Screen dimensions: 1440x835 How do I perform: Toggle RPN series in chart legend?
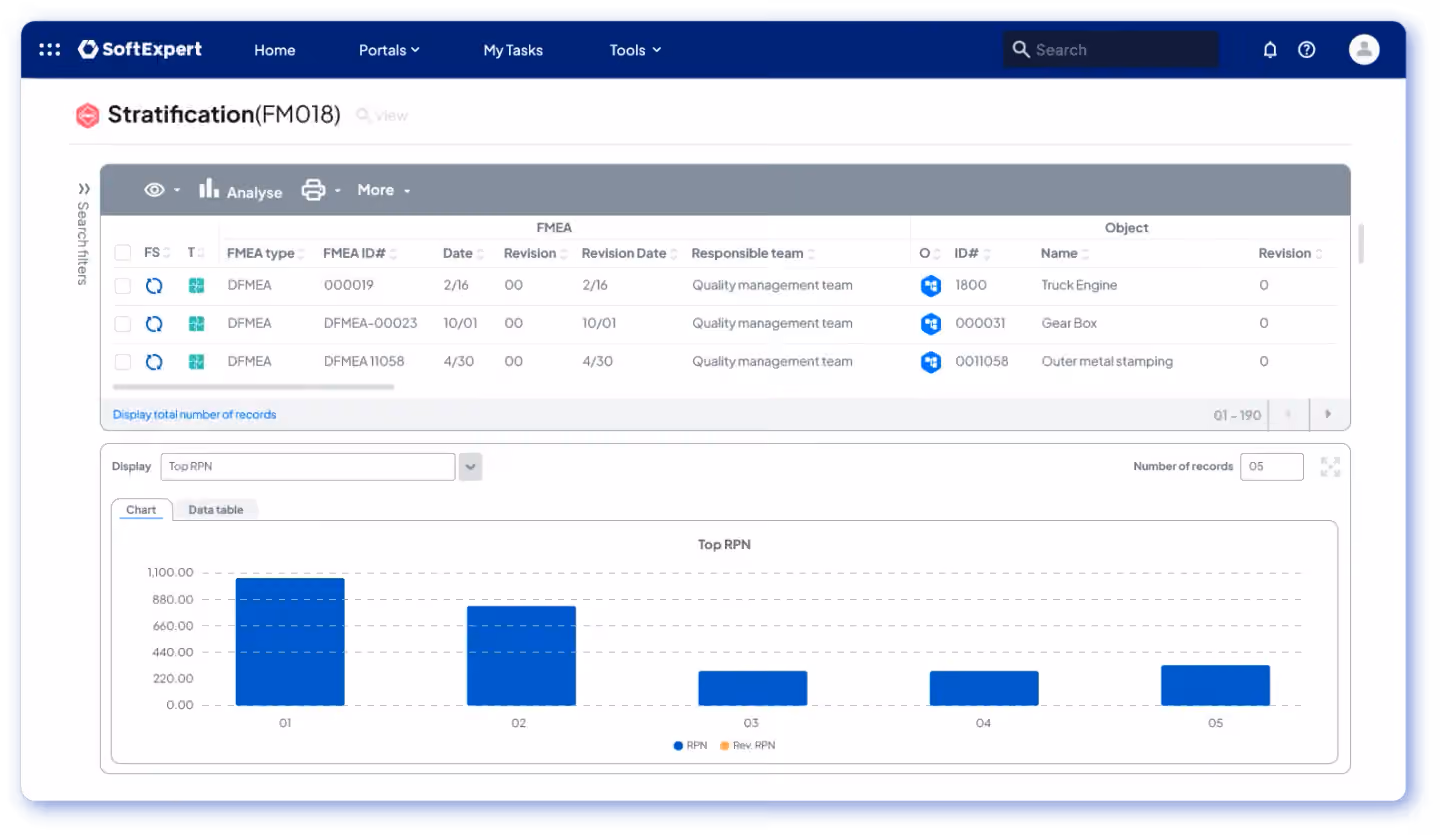click(691, 745)
